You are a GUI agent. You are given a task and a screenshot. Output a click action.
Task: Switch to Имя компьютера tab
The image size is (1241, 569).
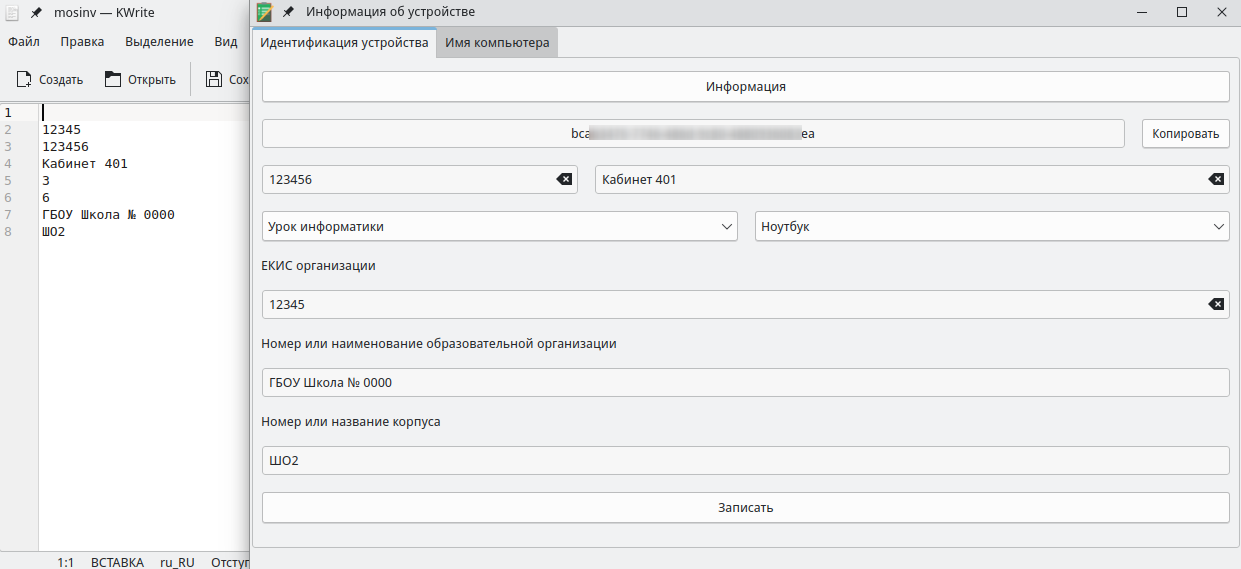pyautogui.click(x=497, y=43)
